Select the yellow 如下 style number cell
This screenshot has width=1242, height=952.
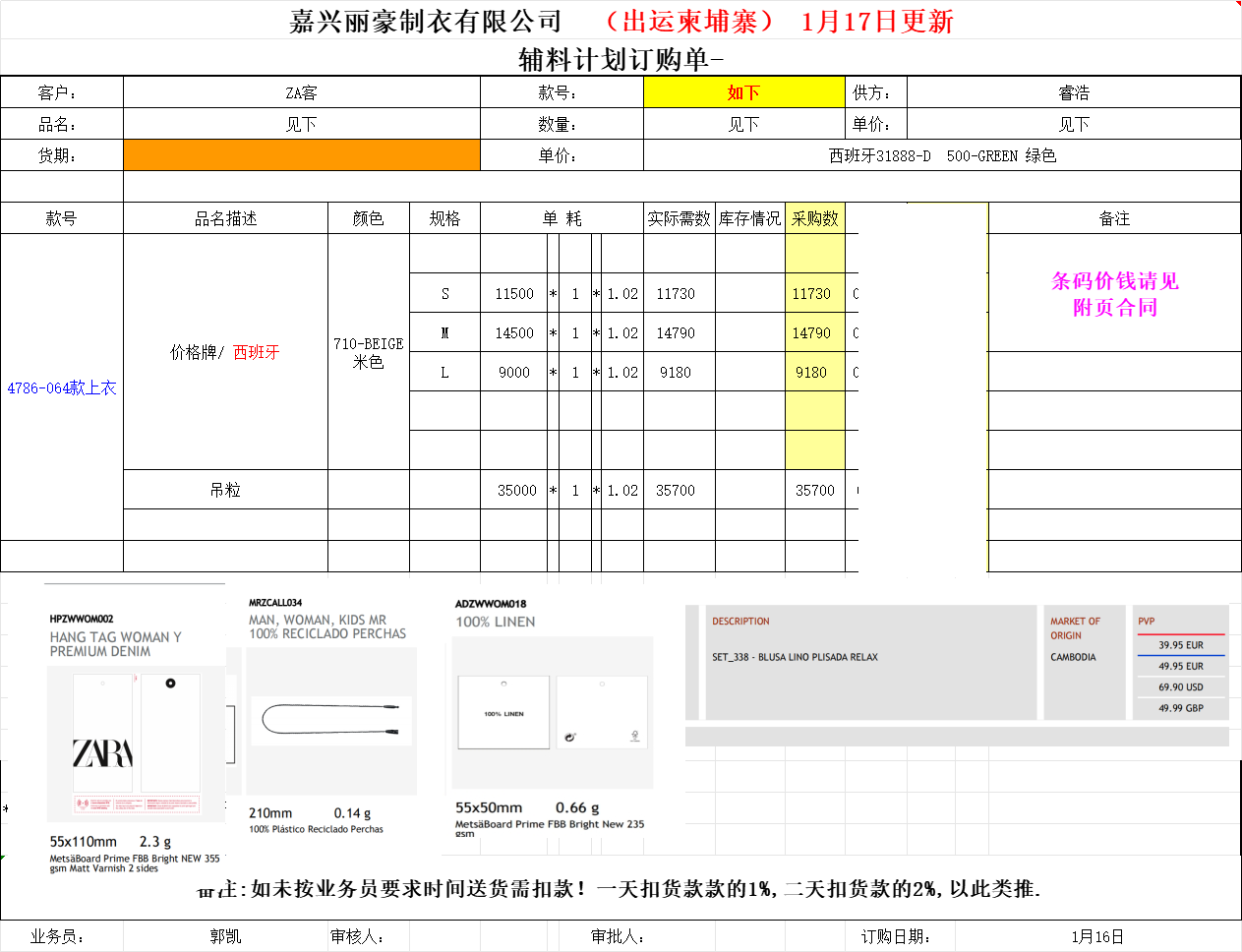[x=743, y=92]
